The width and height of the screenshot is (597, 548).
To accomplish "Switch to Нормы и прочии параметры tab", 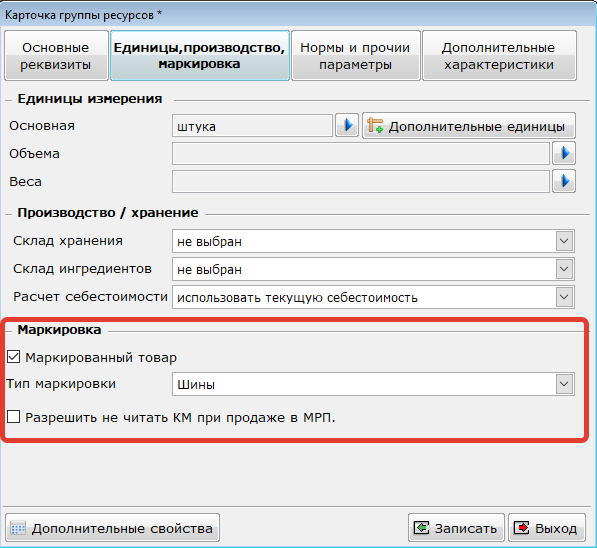I will 356,56.
